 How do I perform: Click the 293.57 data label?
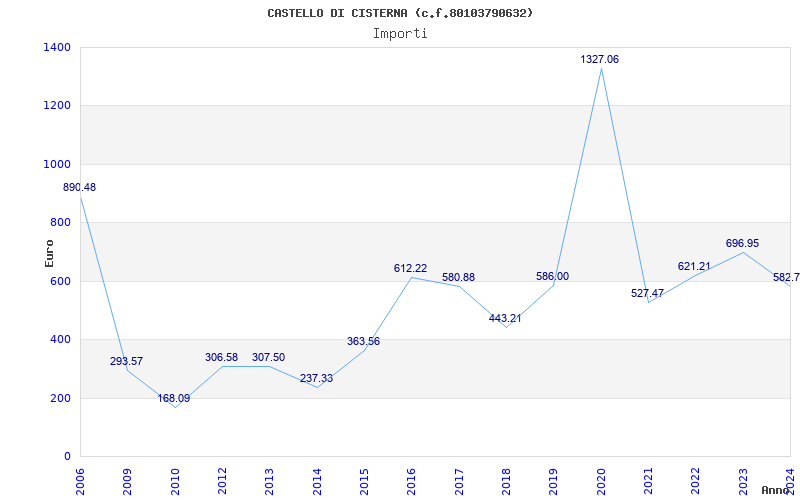(x=126, y=362)
